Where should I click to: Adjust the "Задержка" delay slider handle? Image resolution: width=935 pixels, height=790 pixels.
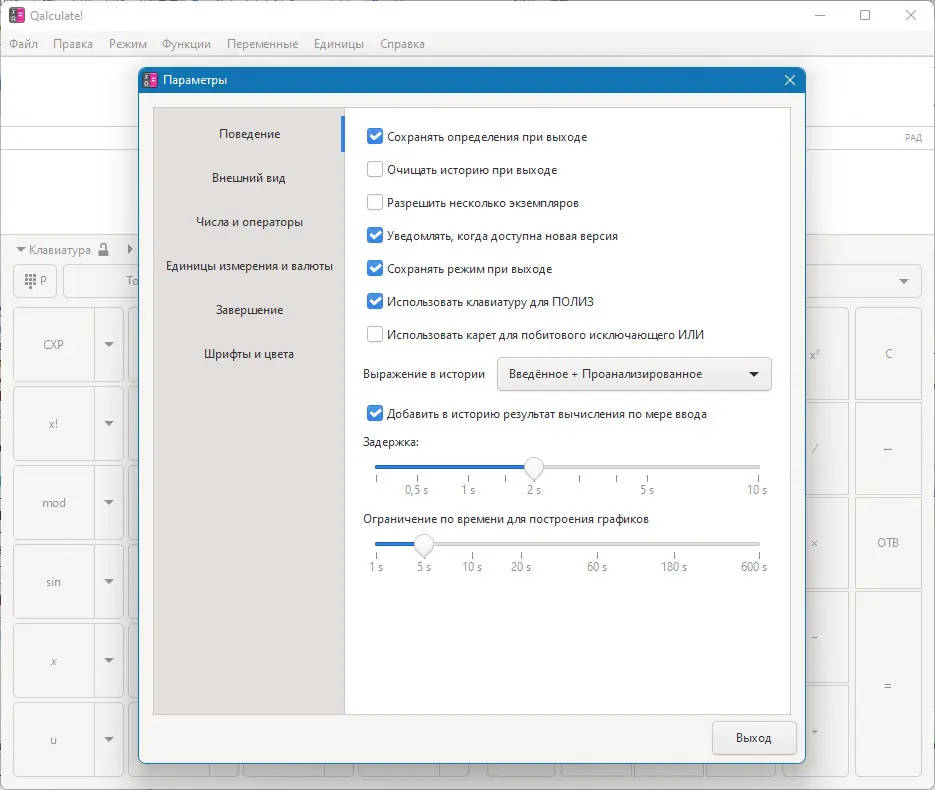click(534, 467)
